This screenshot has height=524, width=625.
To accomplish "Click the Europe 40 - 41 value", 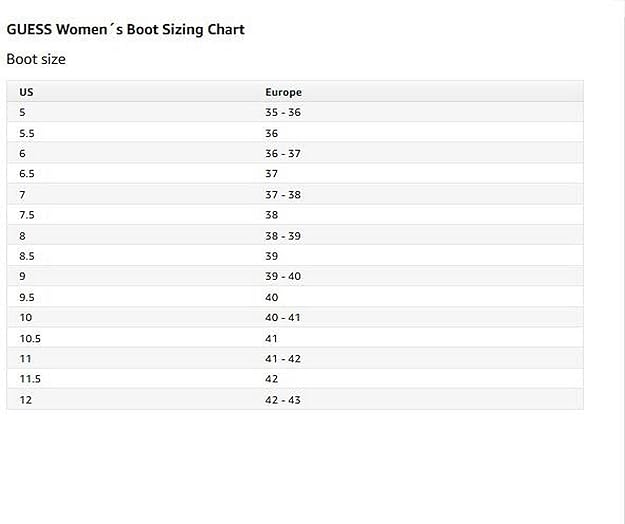I will click(283, 318).
